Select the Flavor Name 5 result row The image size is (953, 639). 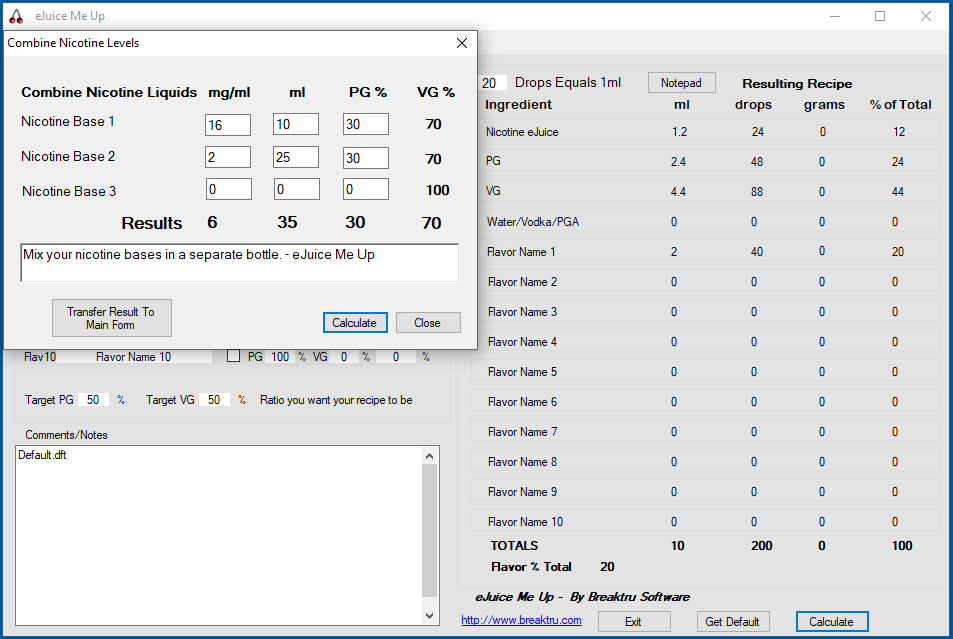(x=706, y=372)
